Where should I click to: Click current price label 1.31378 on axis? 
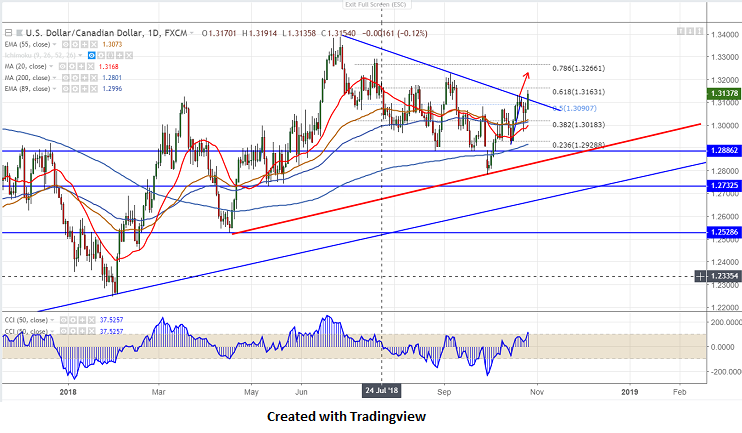pos(724,94)
